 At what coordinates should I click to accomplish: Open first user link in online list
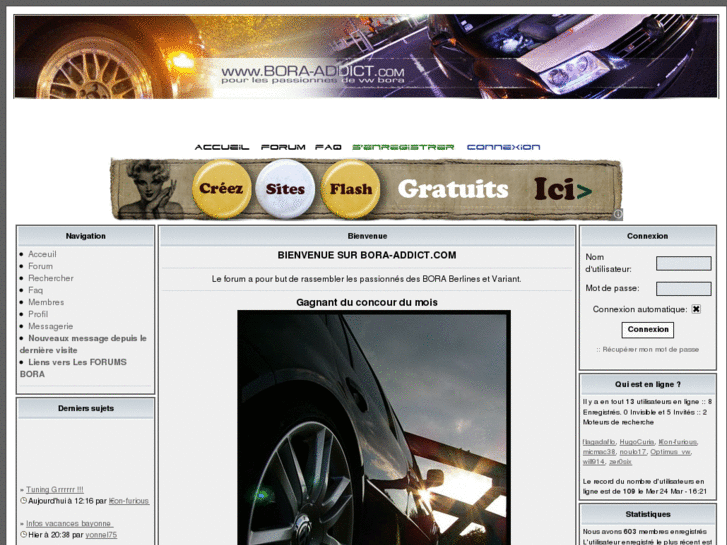pyautogui.click(x=599, y=442)
